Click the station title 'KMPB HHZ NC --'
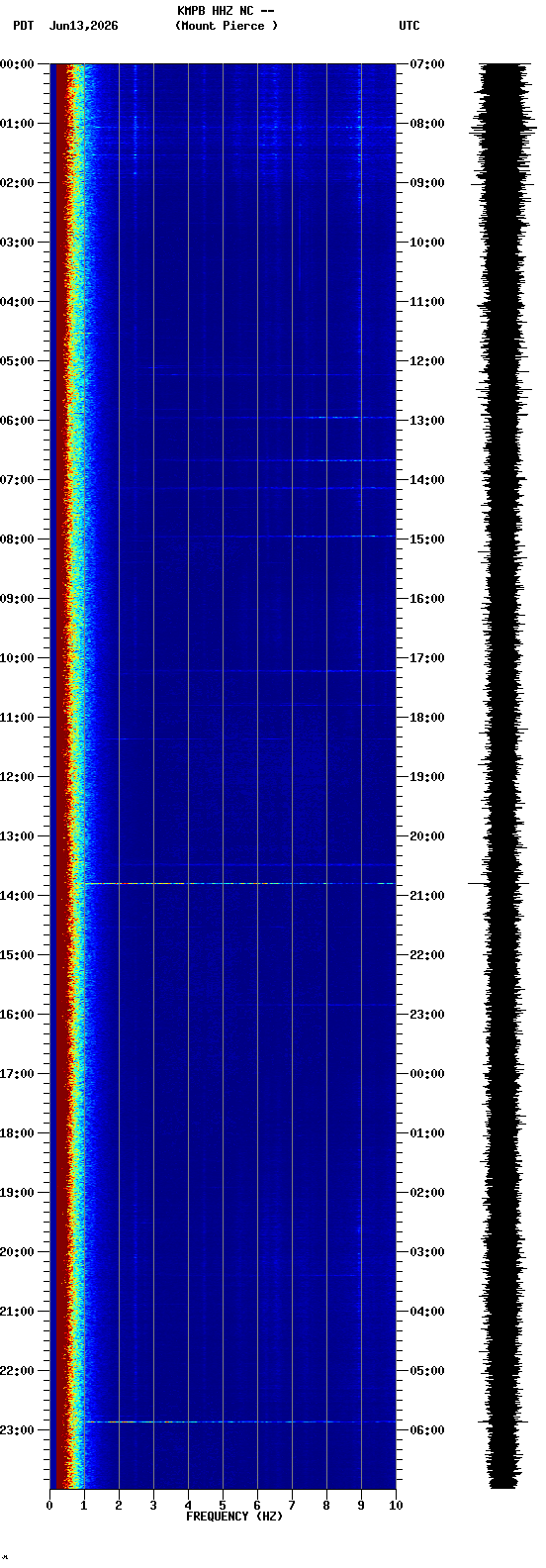 pos(226,11)
